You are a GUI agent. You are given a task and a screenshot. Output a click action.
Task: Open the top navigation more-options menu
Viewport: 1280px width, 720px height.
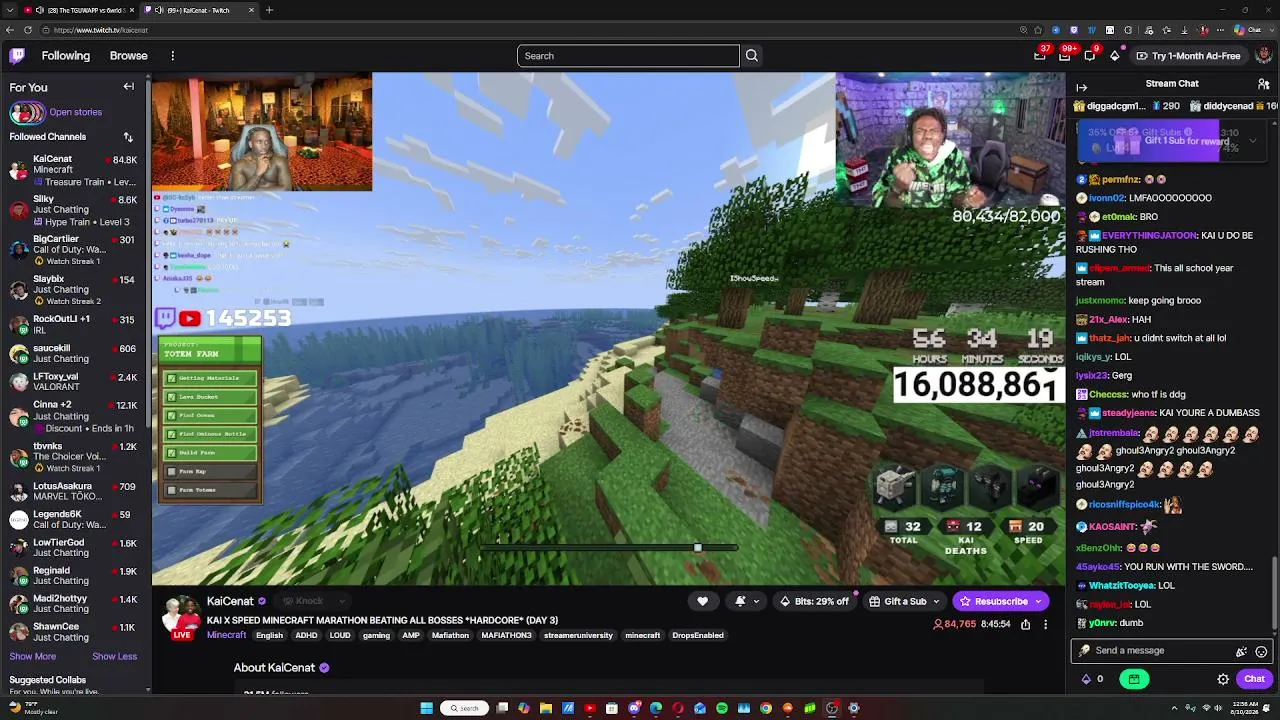pos(173,56)
